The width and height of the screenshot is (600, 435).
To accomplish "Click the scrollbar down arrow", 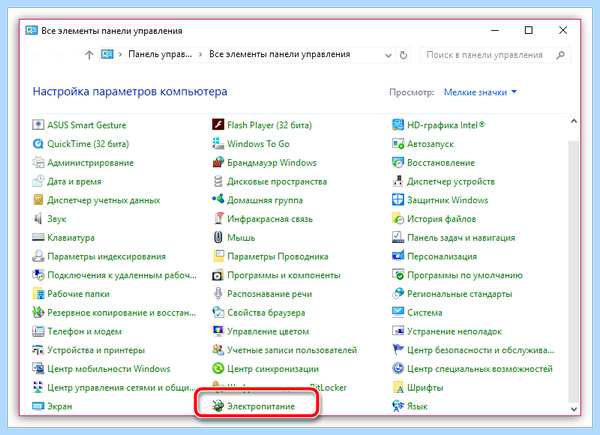I will pyautogui.click(x=574, y=409).
